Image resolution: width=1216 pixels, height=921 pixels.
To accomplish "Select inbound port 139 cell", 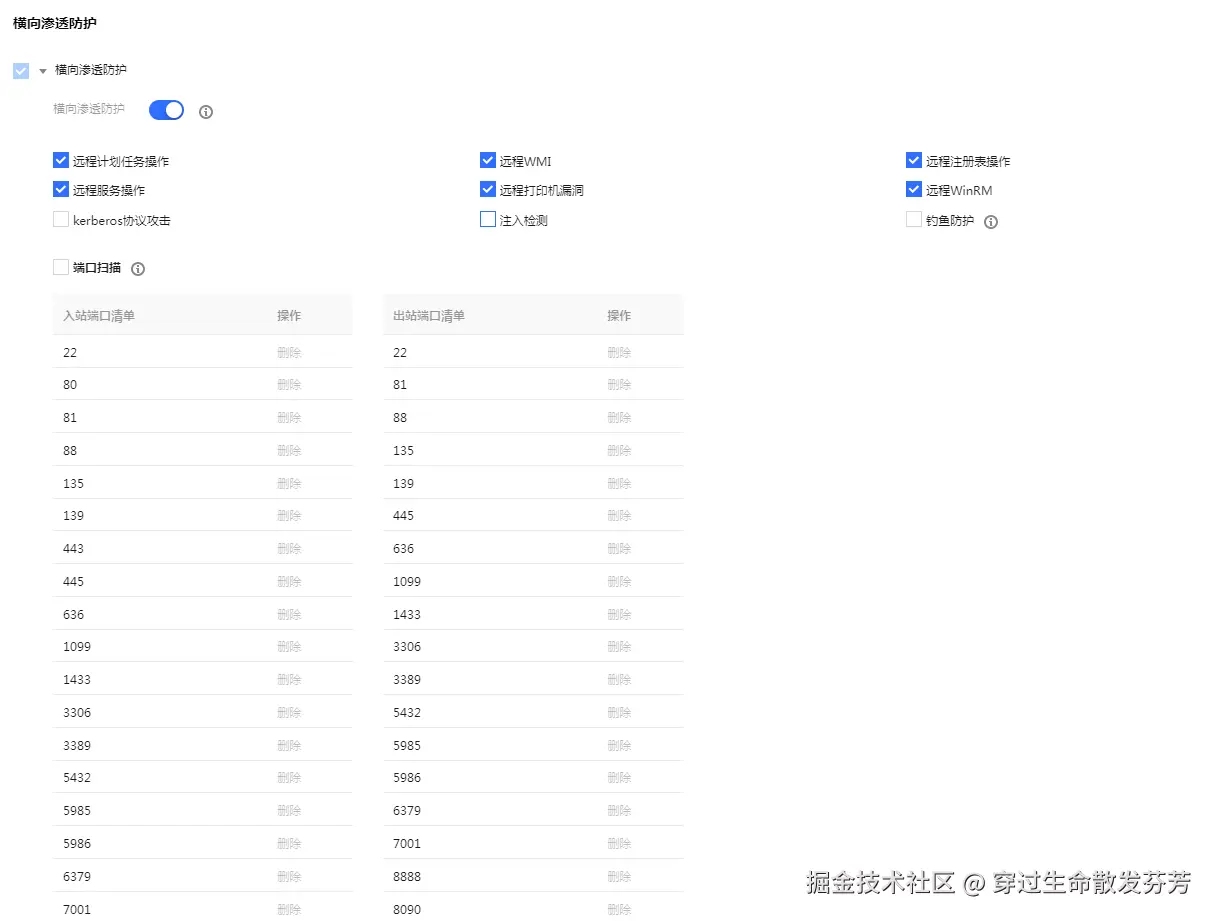I will [x=74, y=516].
